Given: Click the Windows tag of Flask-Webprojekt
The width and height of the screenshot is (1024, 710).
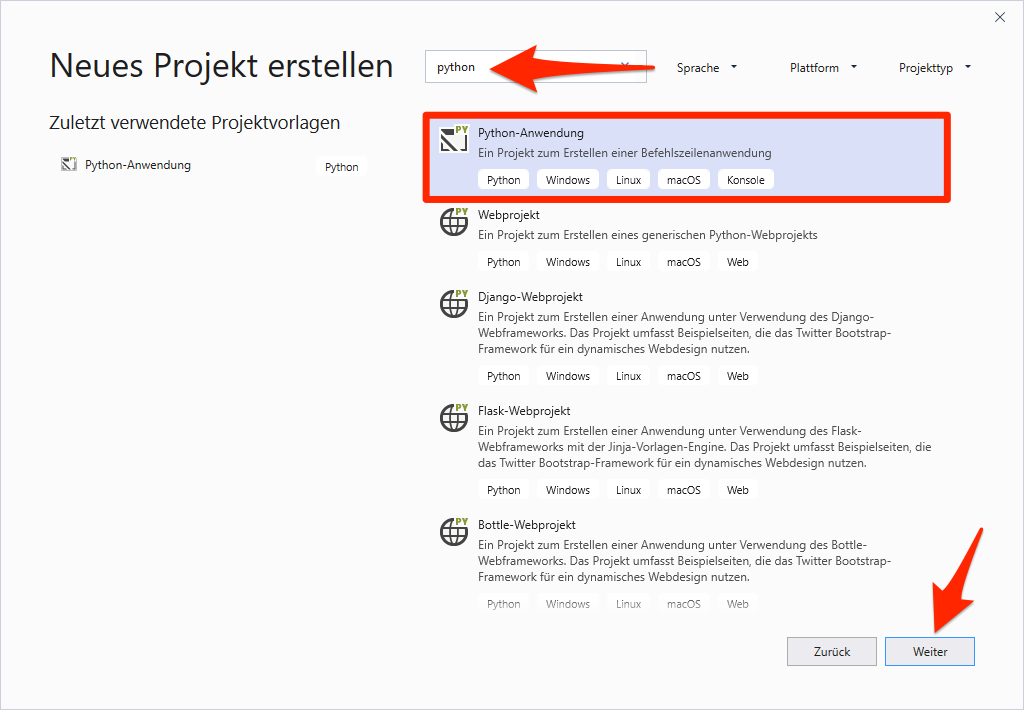Looking at the screenshot, I should coord(568,490).
